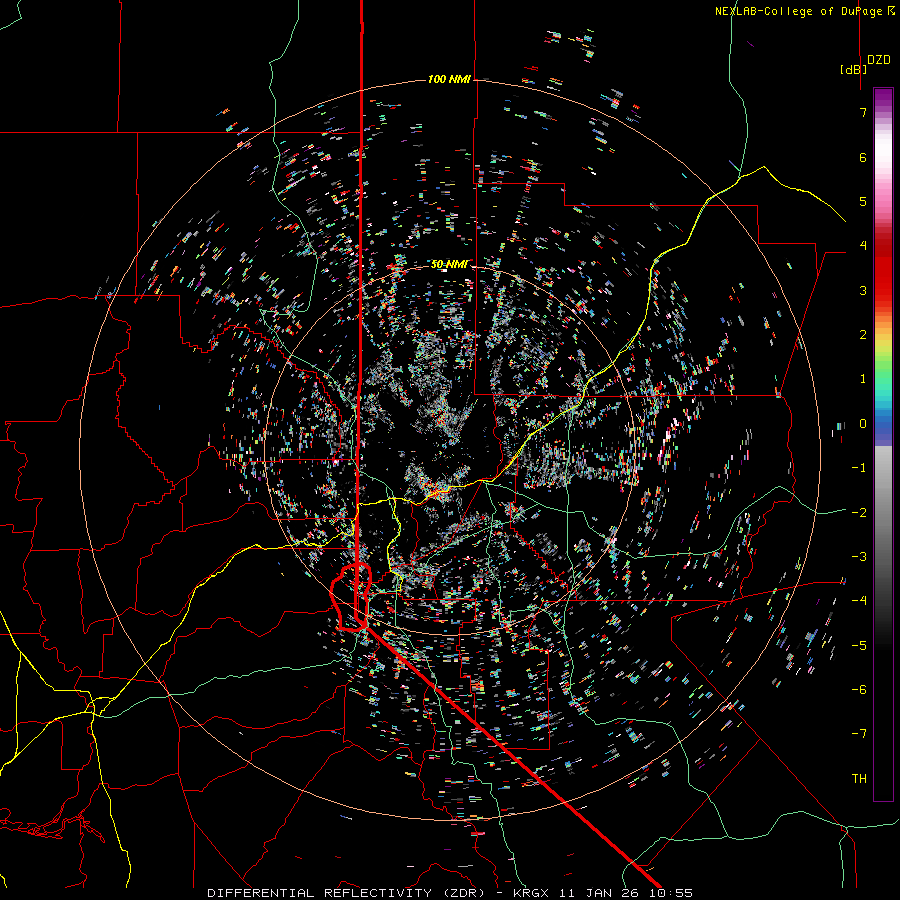Click the 6 dB tick label on the scale
900x900 pixels.
pos(863,157)
